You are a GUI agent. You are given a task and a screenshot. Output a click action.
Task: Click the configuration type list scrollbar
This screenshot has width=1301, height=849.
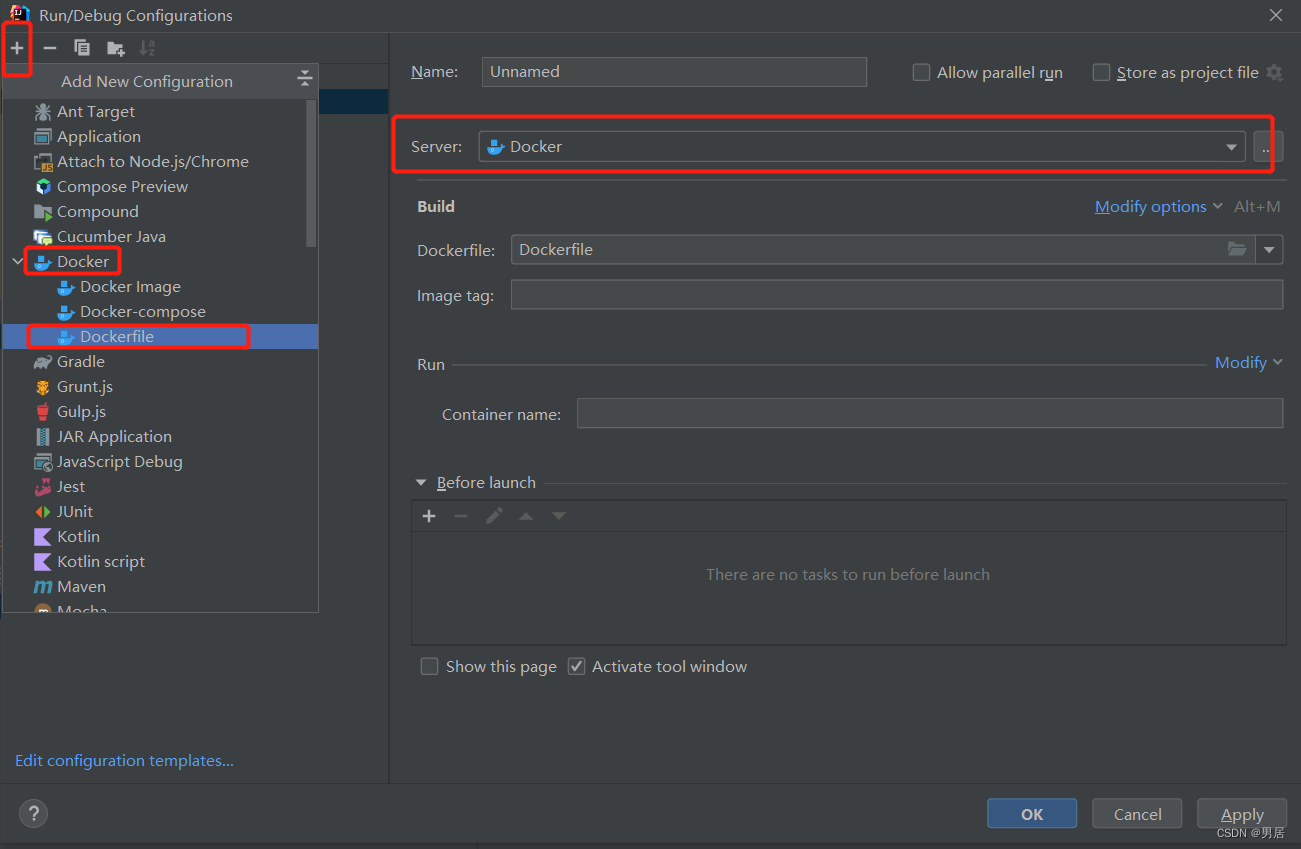coord(312,172)
